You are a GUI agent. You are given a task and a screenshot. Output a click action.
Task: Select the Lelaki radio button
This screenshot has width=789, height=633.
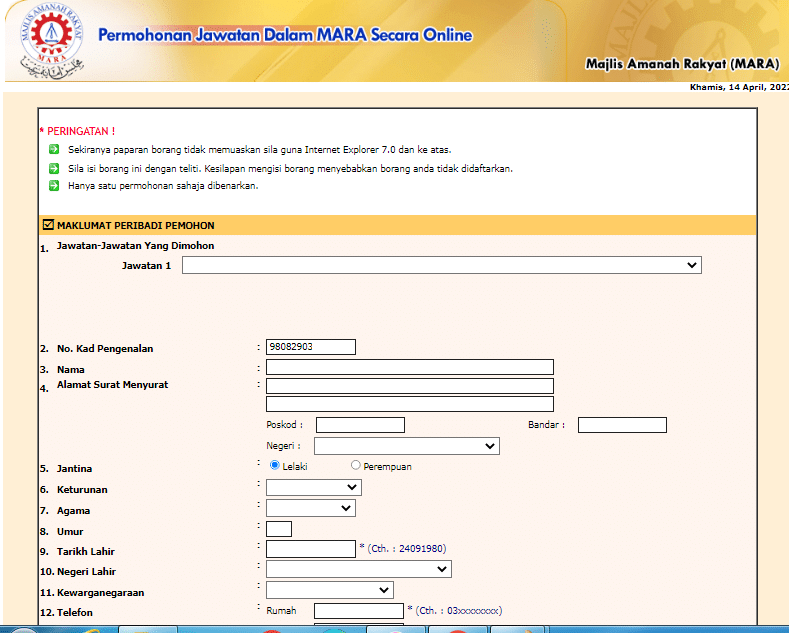[275, 465]
